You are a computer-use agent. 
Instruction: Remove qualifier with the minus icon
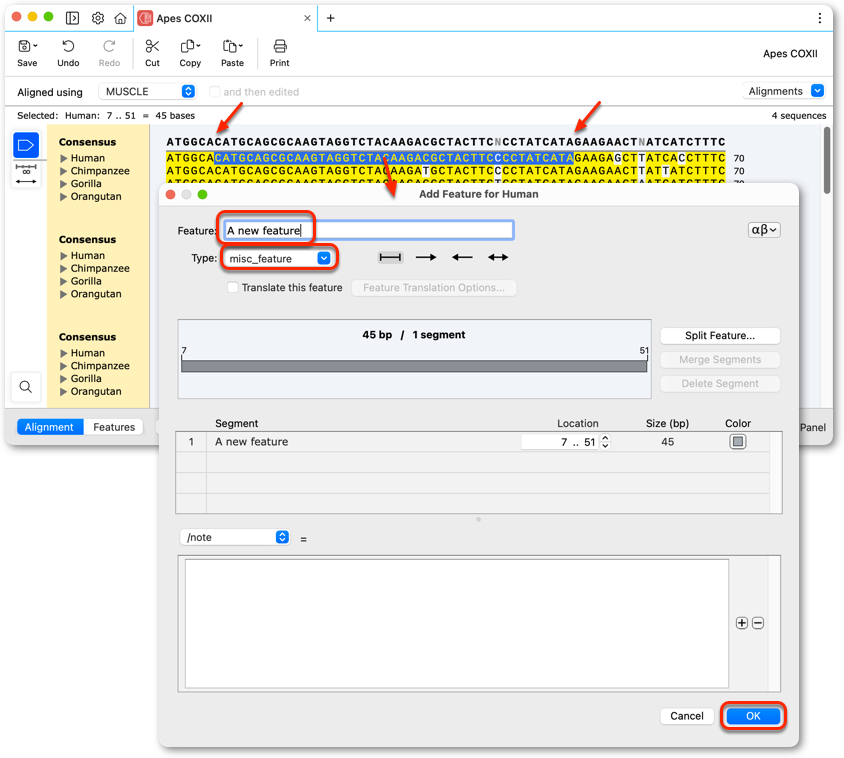pyautogui.click(x=758, y=623)
